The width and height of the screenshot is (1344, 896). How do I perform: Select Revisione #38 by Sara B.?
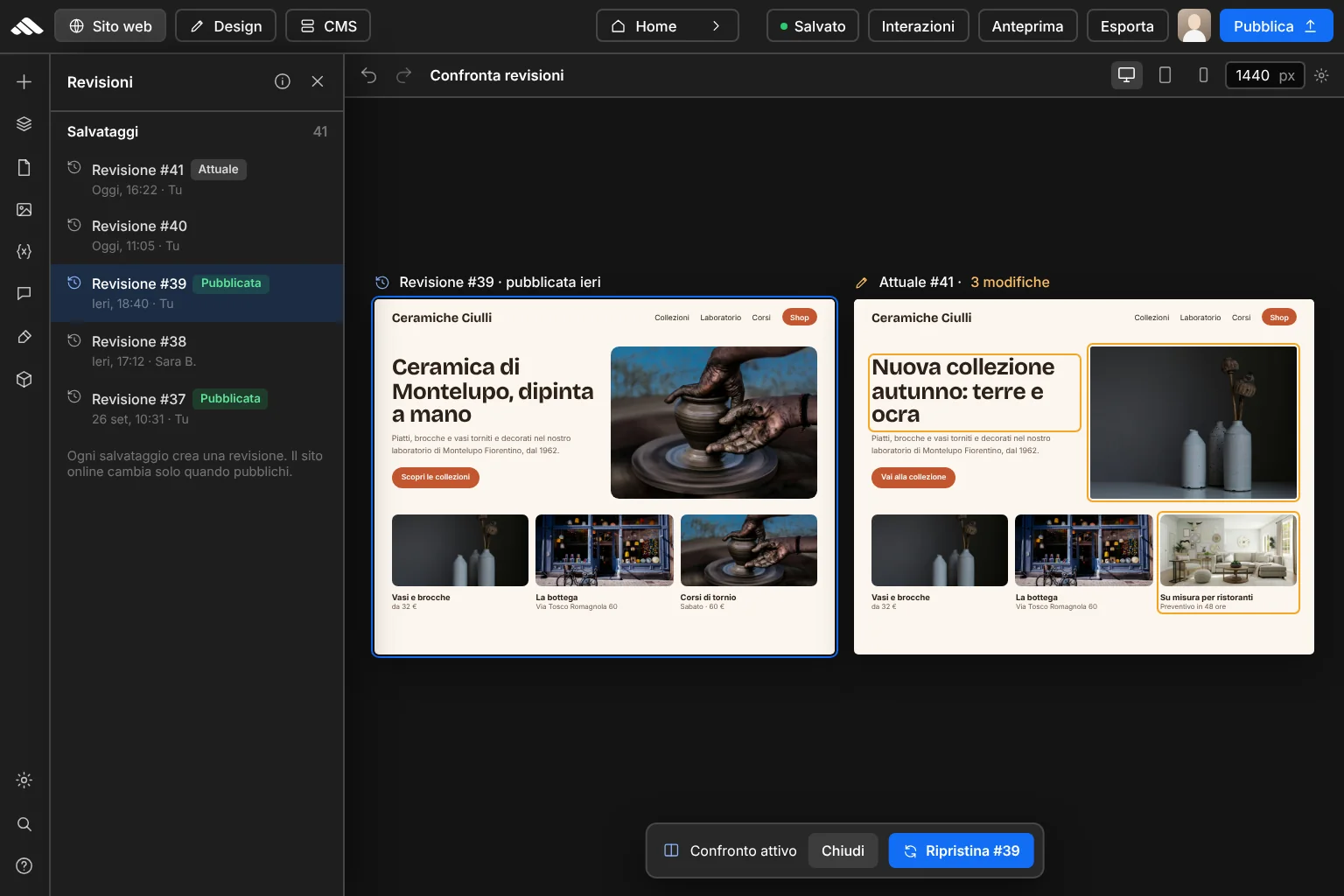(197, 351)
